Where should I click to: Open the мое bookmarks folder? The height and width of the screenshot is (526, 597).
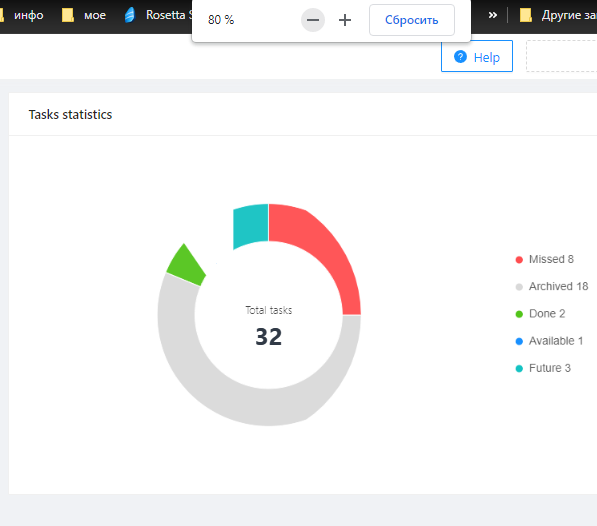click(84, 15)
